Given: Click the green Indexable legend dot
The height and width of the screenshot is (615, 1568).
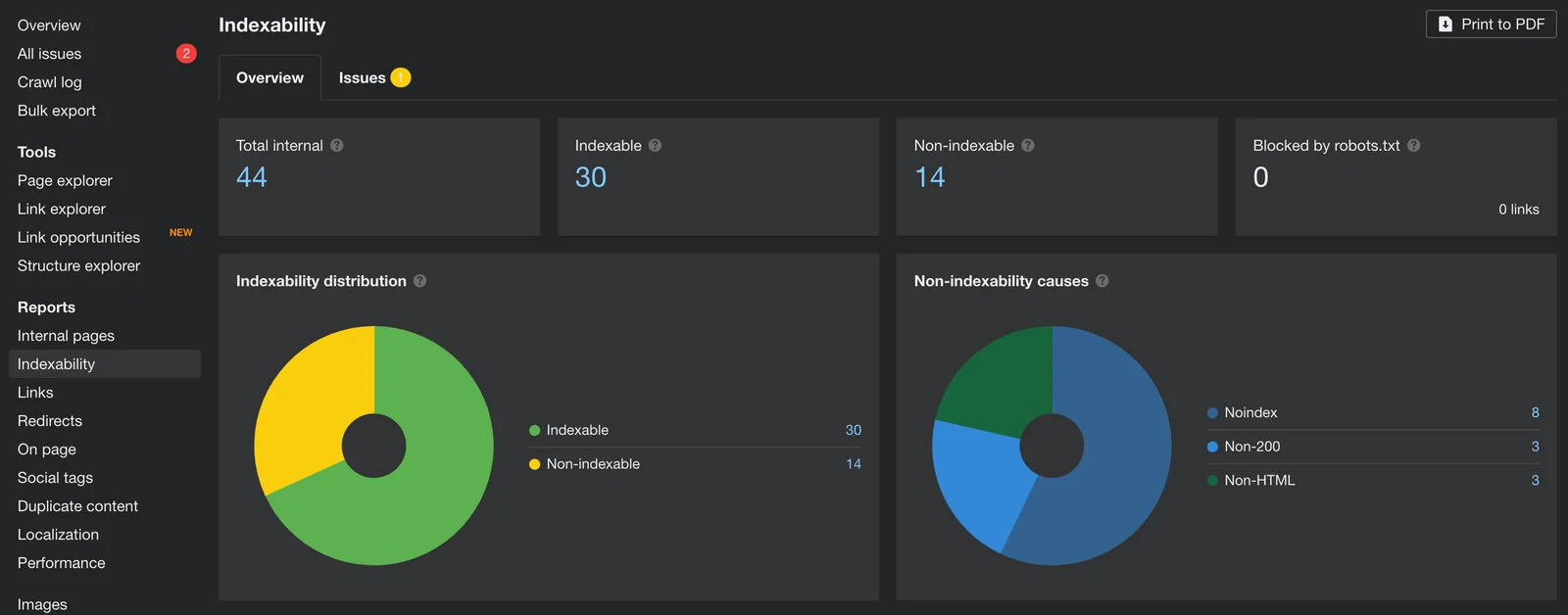Looking at the screenshot, I should (535, 430).
